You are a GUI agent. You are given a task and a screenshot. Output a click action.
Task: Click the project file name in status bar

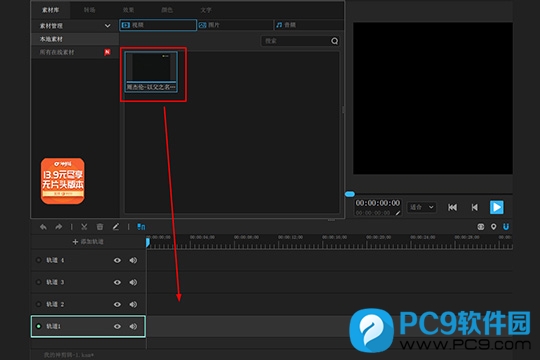[x=69, y=355]
